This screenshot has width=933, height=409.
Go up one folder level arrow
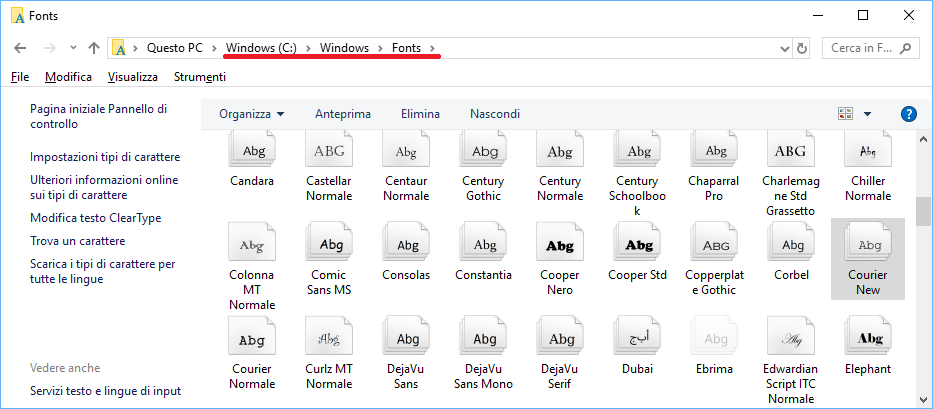94,48
